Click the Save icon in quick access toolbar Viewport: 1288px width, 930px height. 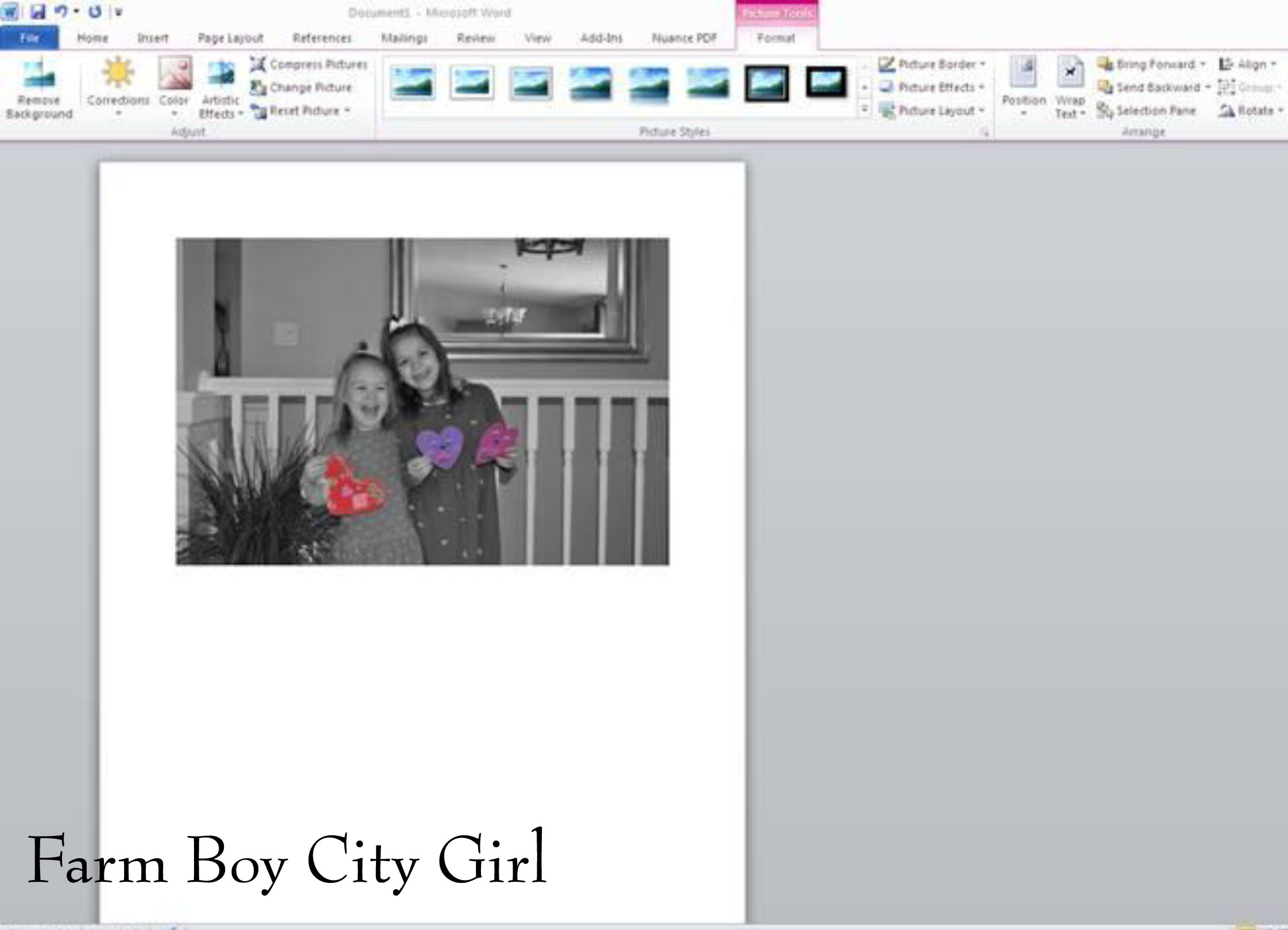38,11
